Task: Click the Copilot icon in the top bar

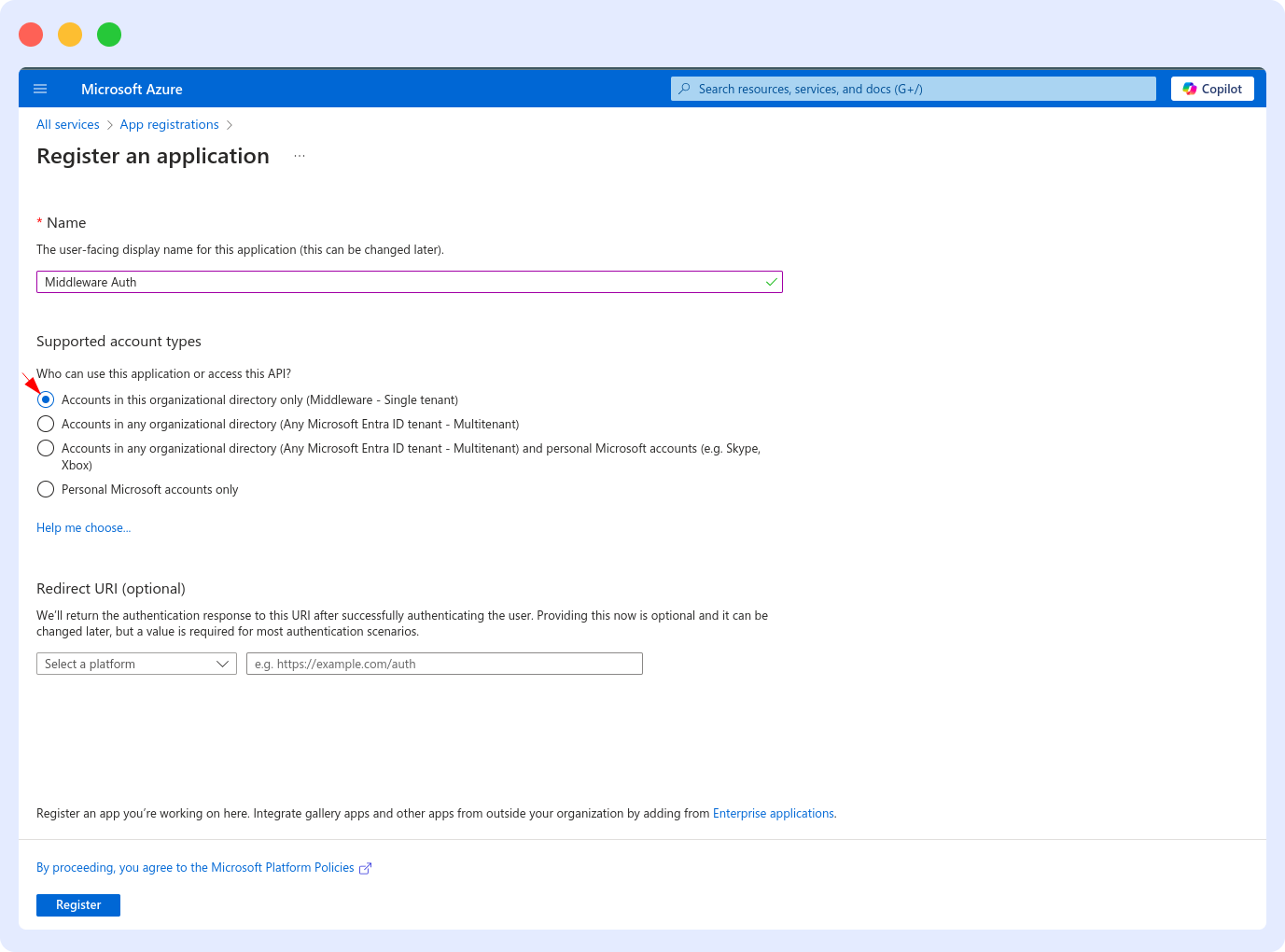Action: 1189,88
